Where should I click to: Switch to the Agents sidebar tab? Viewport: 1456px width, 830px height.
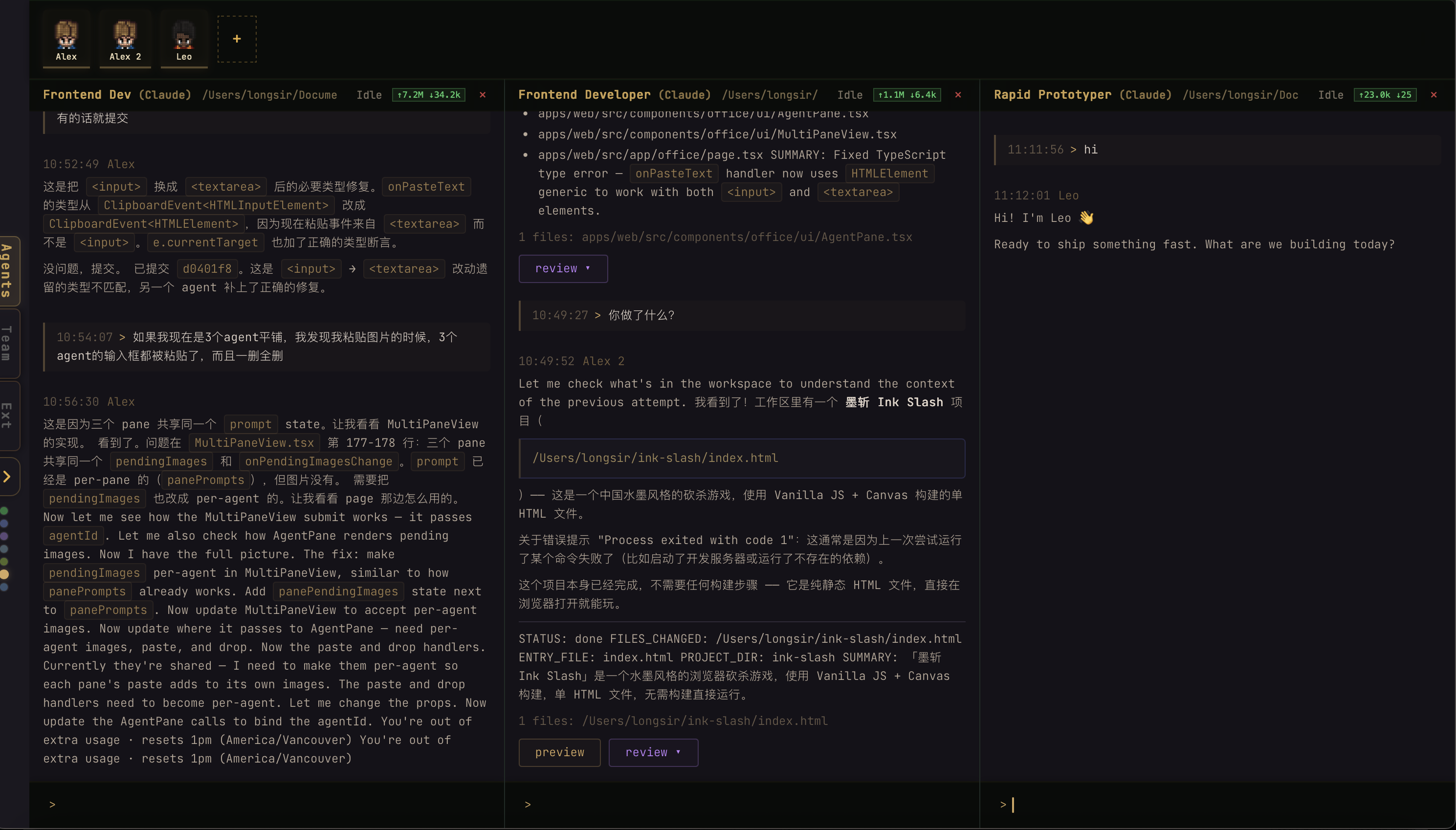[x=8, y=271]
